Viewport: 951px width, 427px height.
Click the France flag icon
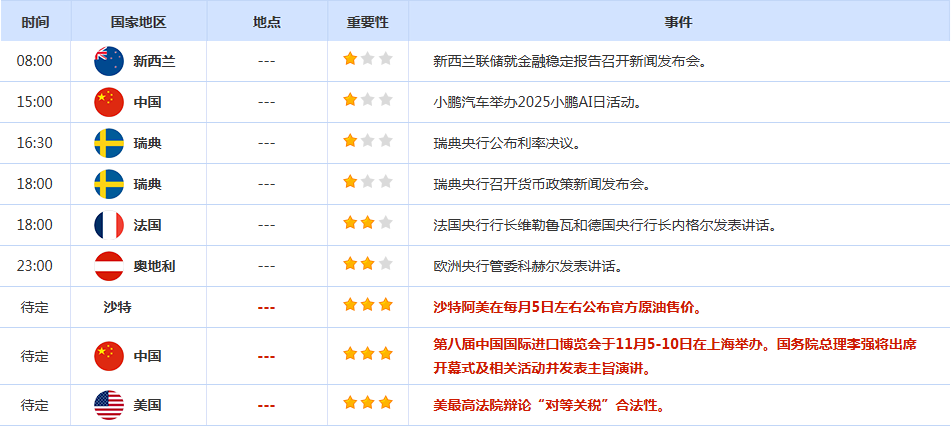click(108, 224)
